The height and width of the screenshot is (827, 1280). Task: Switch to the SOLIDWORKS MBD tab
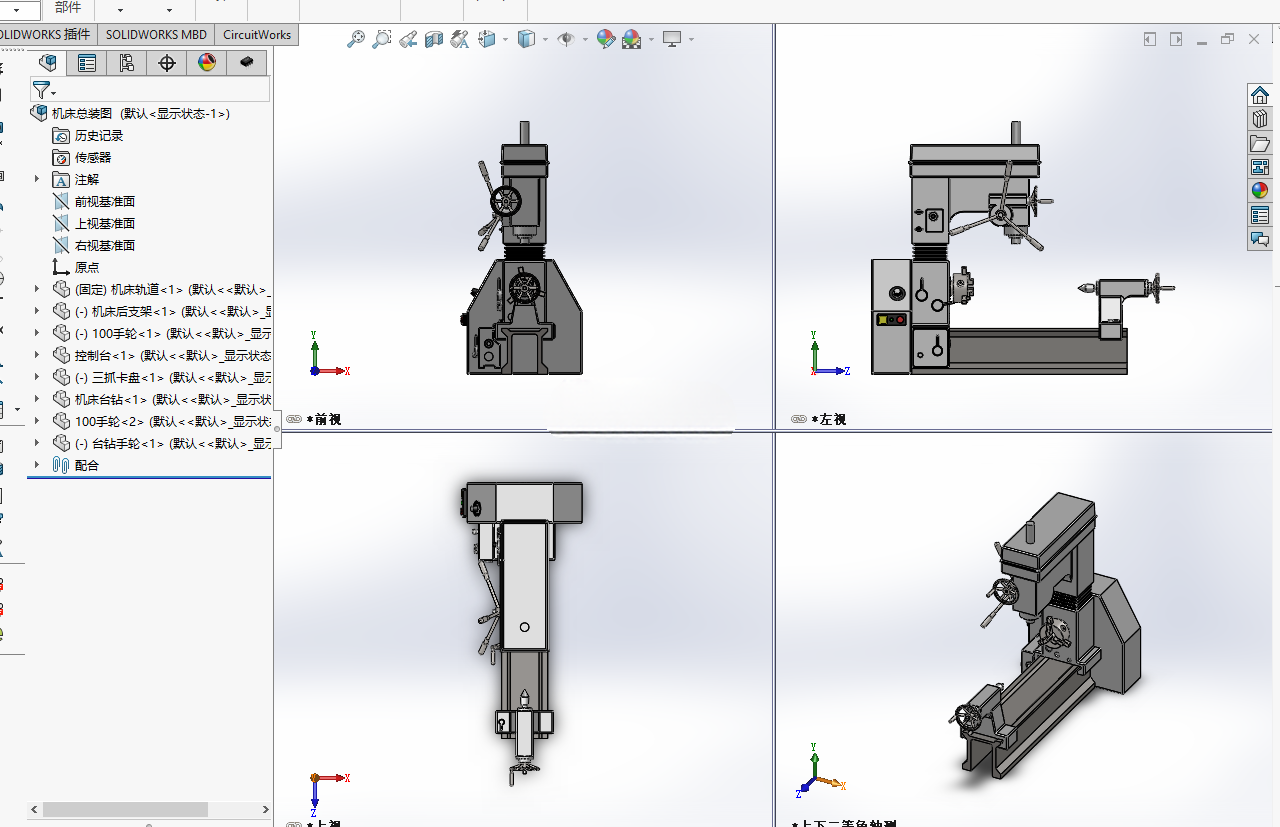[x=156, y=34]
